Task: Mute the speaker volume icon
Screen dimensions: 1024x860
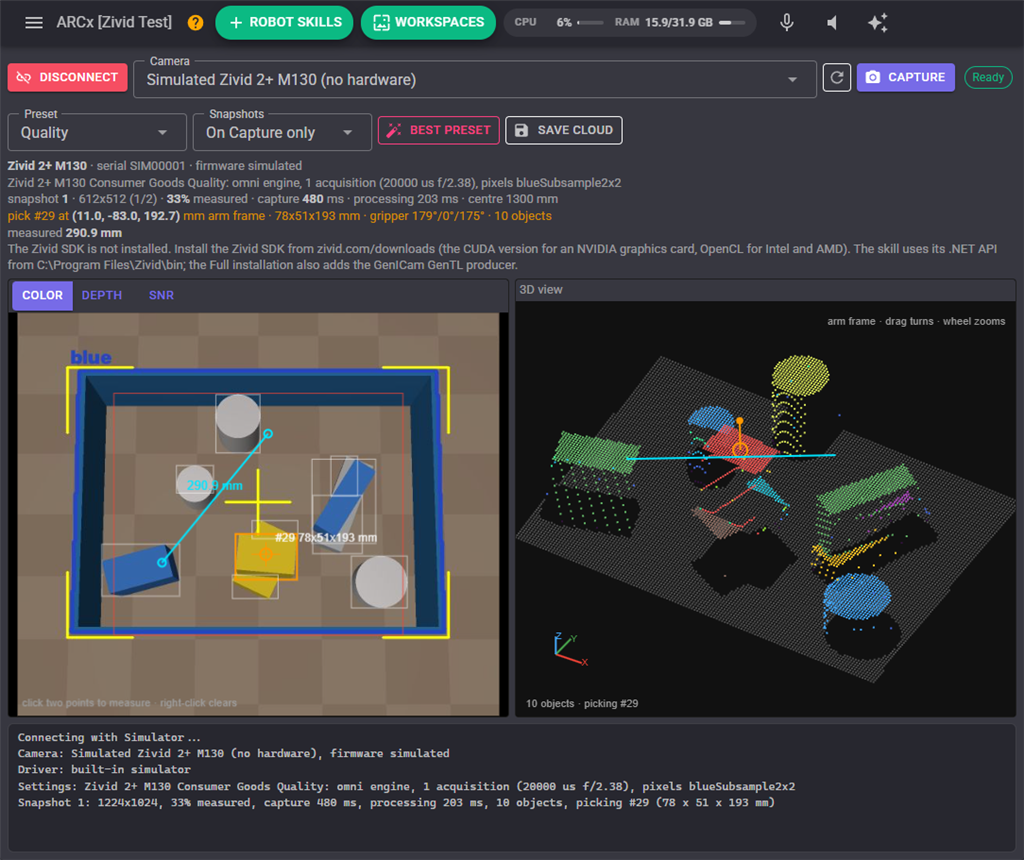Action: click(832, 23)
